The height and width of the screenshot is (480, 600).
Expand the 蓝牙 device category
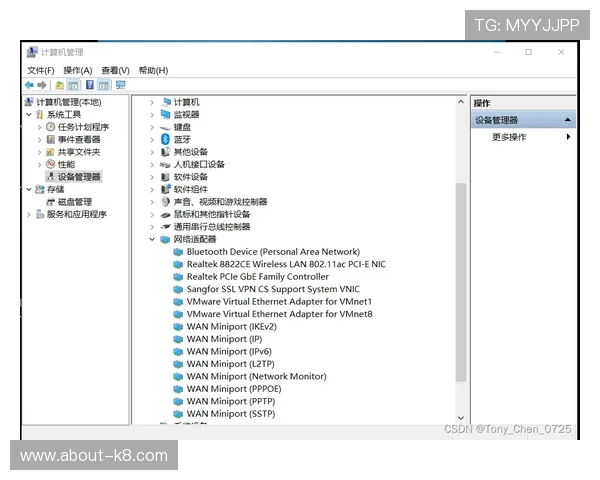tap(152, 140)
